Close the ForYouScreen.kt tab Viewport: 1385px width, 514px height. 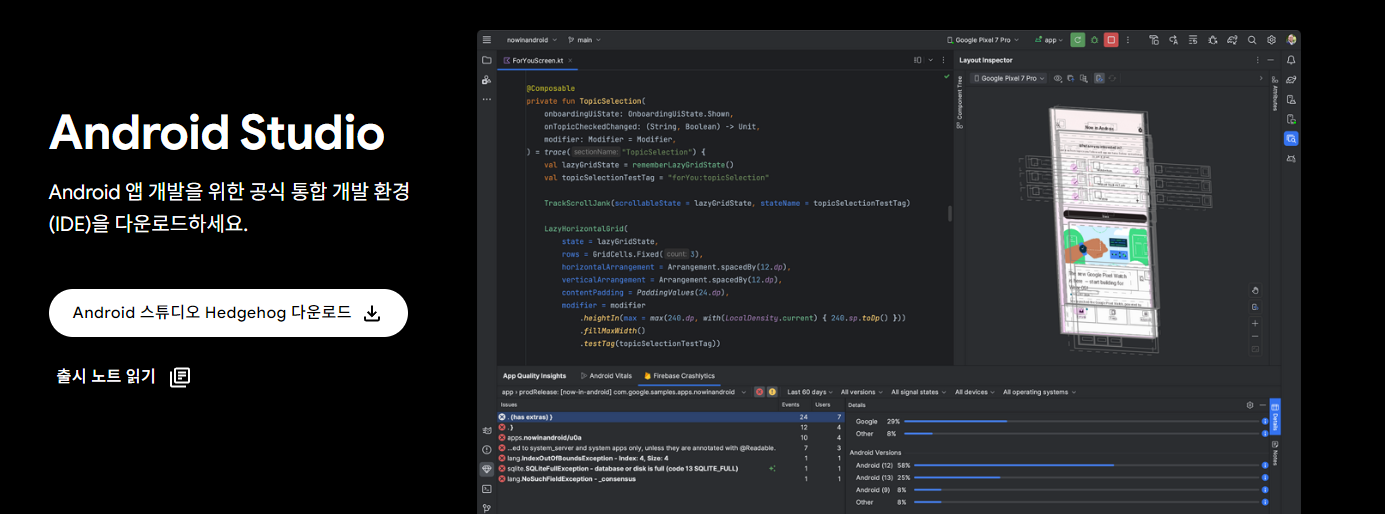click(x=571, y=60)
